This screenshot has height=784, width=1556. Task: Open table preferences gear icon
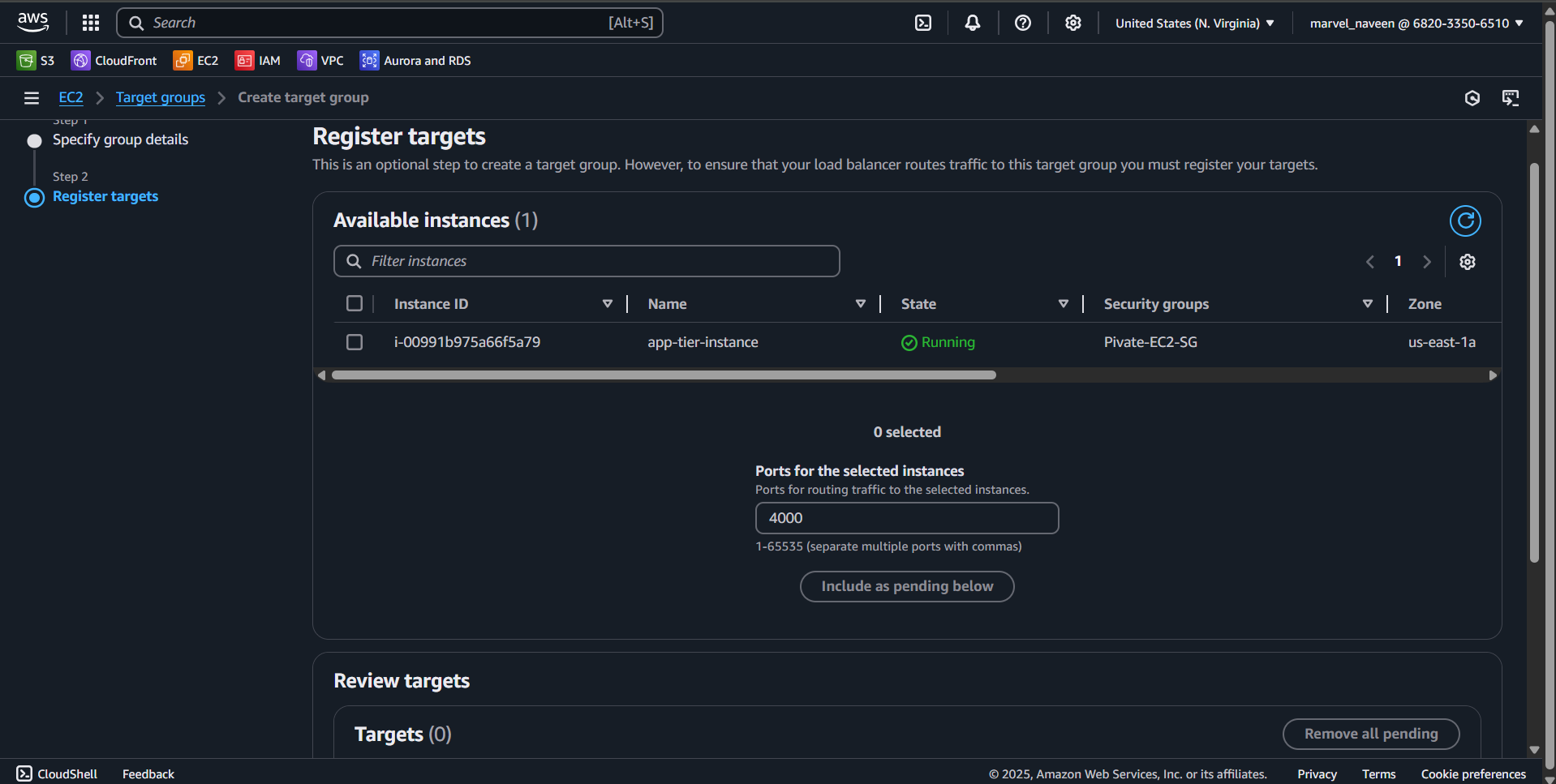point(1468,262)
